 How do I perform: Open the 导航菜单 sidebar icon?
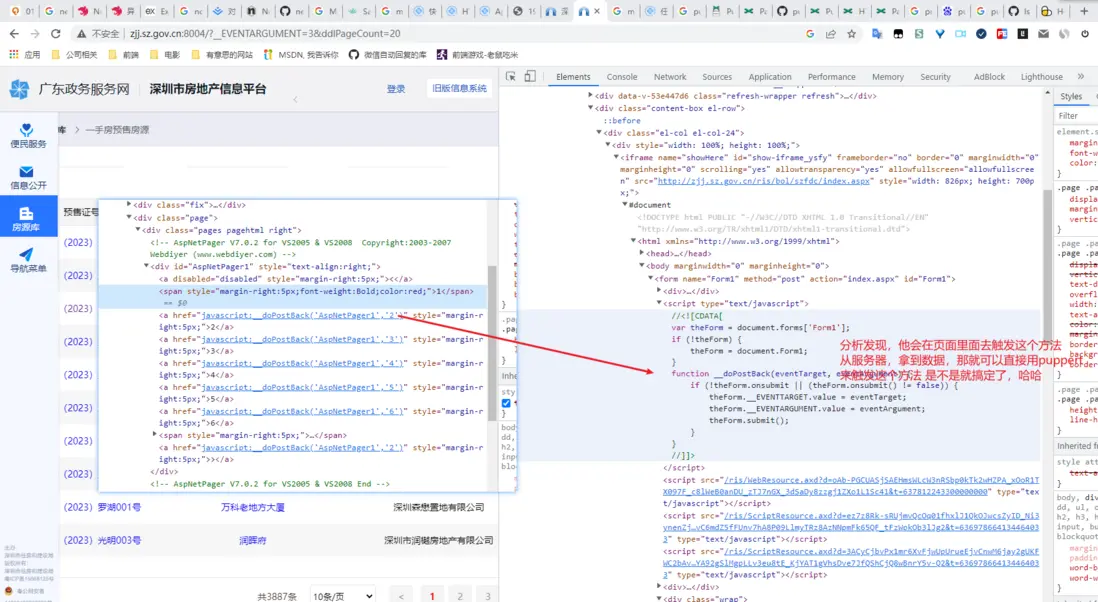click(x=28, y=260)
